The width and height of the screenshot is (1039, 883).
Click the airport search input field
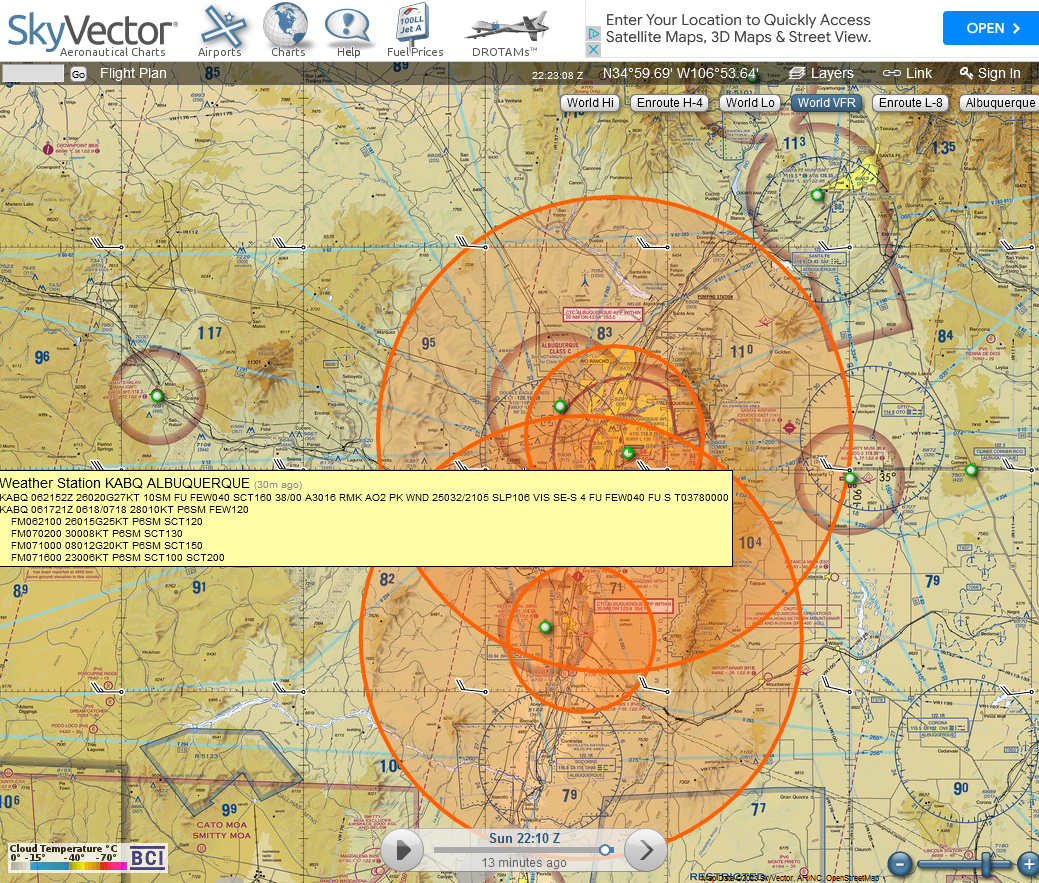[x=33, y=74]
